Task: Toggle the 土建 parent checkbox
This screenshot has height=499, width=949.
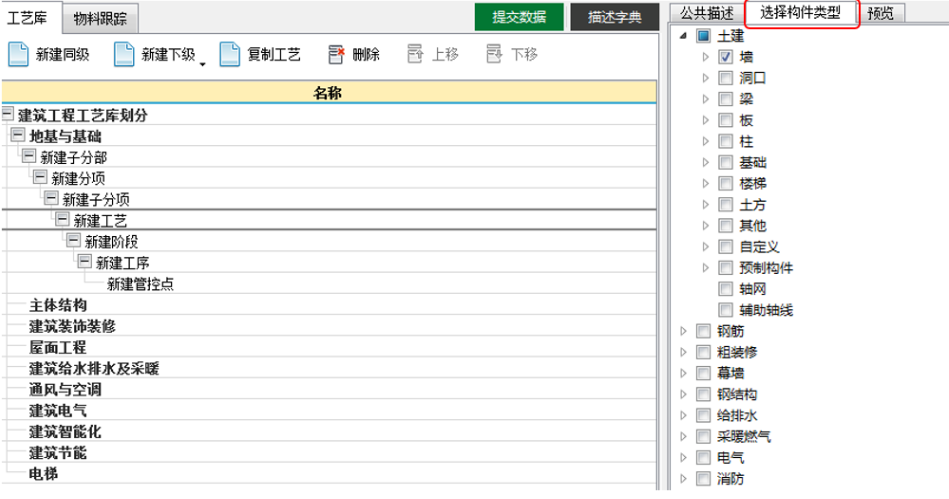Action: pyautogui.click(x=703, y=36)
